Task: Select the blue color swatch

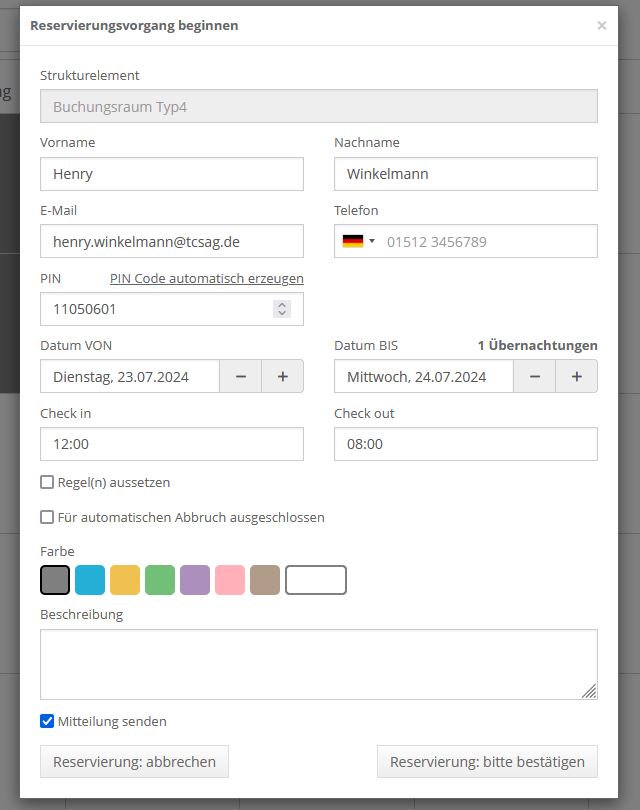Action: (90, 580)
